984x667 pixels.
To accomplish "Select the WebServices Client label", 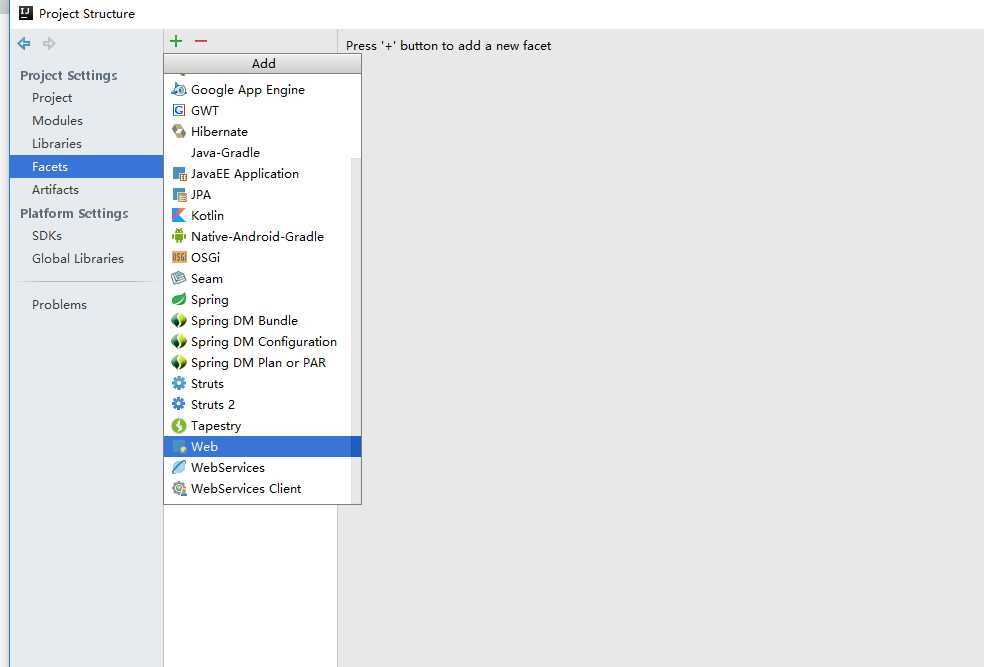I will coord(246,489).
